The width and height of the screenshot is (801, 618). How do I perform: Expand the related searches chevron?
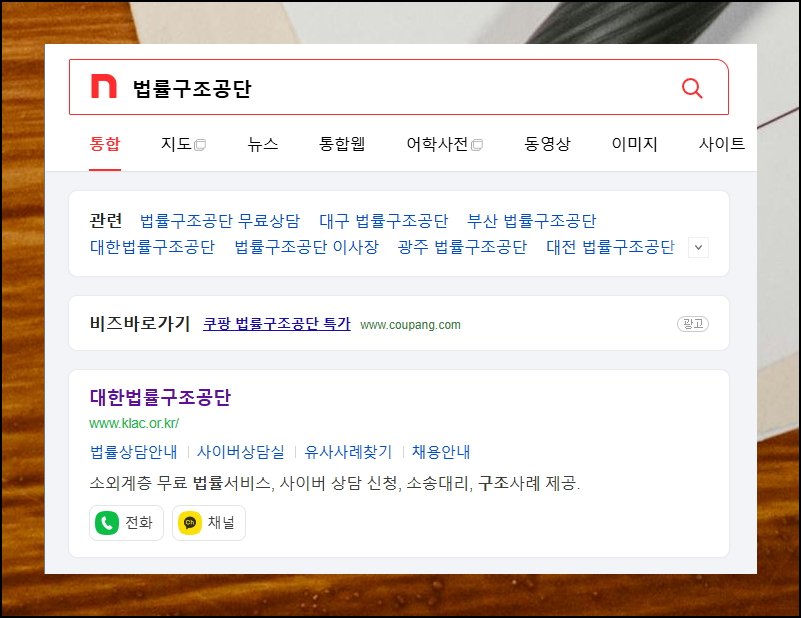[698, 248]
